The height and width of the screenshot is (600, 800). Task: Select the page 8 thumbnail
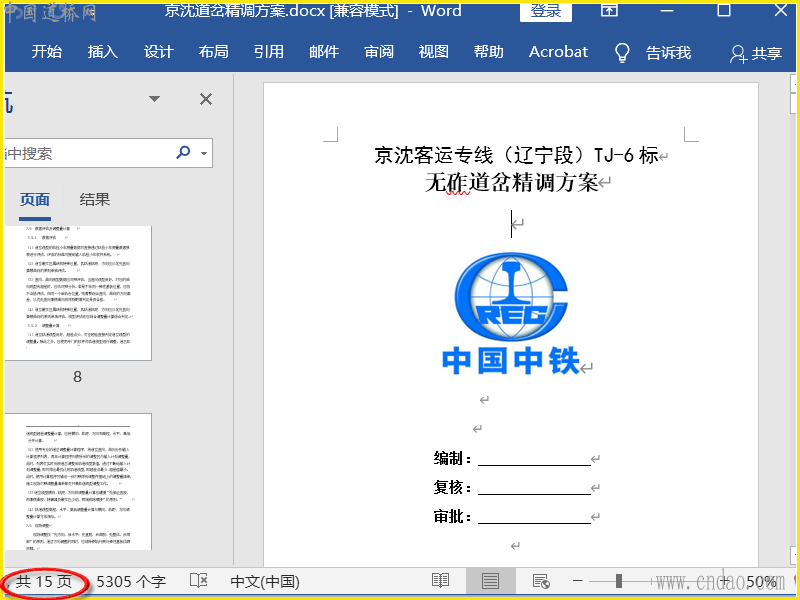click(78, 293)
